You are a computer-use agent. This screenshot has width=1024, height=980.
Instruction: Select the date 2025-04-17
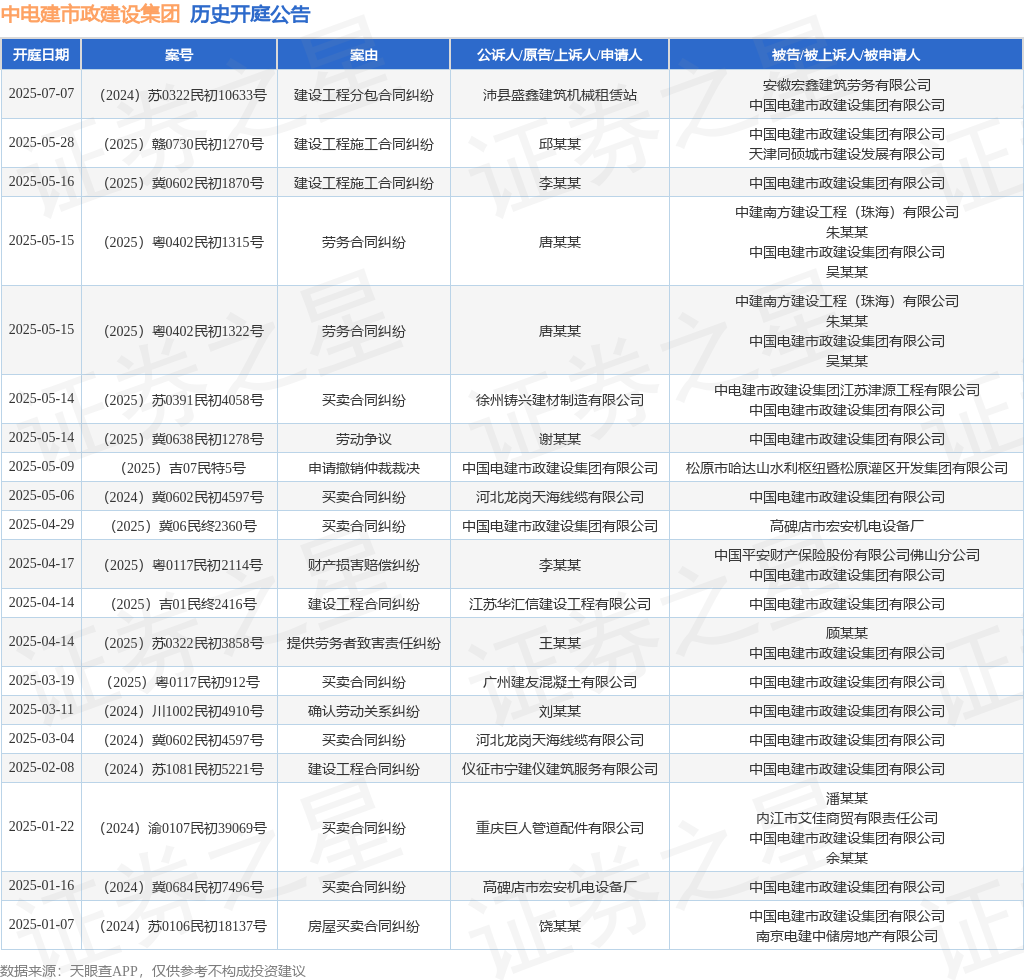pyautogui.click(x=41, y=563)
